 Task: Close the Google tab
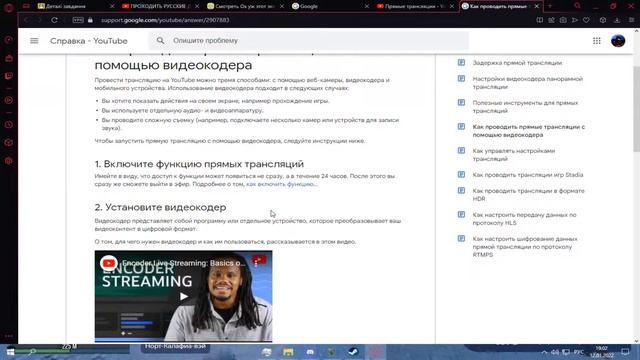367,6
